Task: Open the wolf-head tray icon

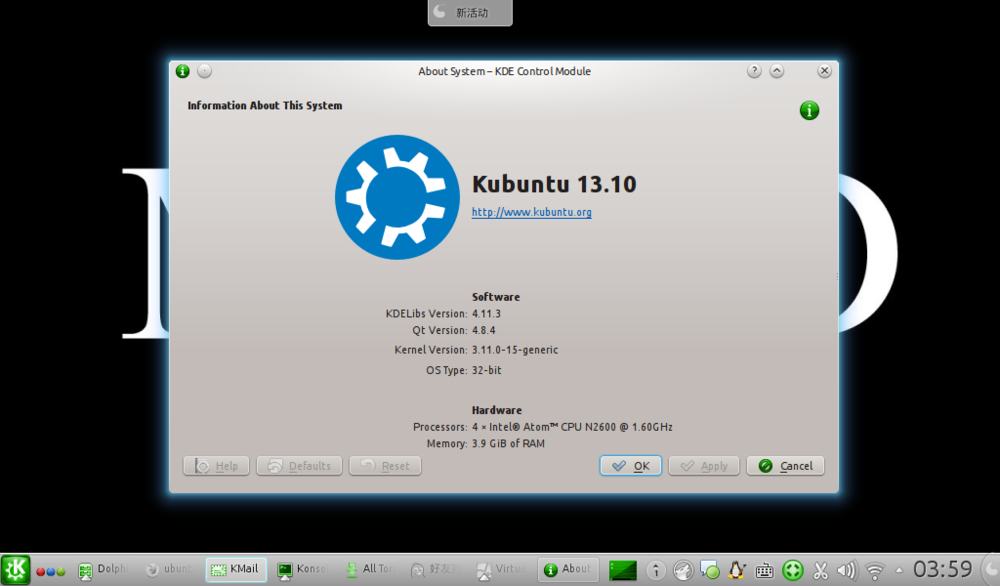Action: coord(683,570)
